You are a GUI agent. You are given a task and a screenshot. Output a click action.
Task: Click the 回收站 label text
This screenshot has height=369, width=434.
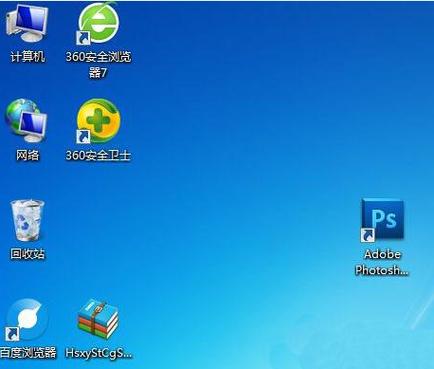coord(27,254)
